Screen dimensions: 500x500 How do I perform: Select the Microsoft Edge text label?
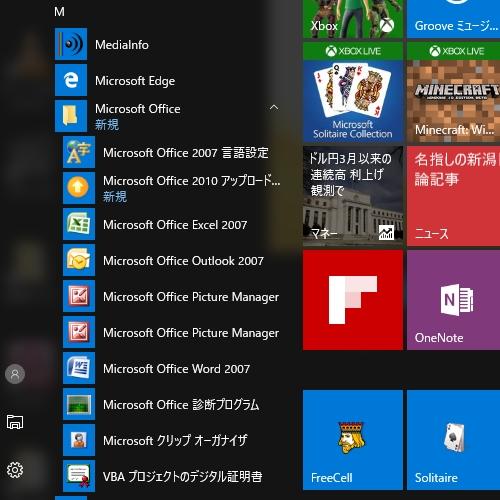click(x=135, y=81)
